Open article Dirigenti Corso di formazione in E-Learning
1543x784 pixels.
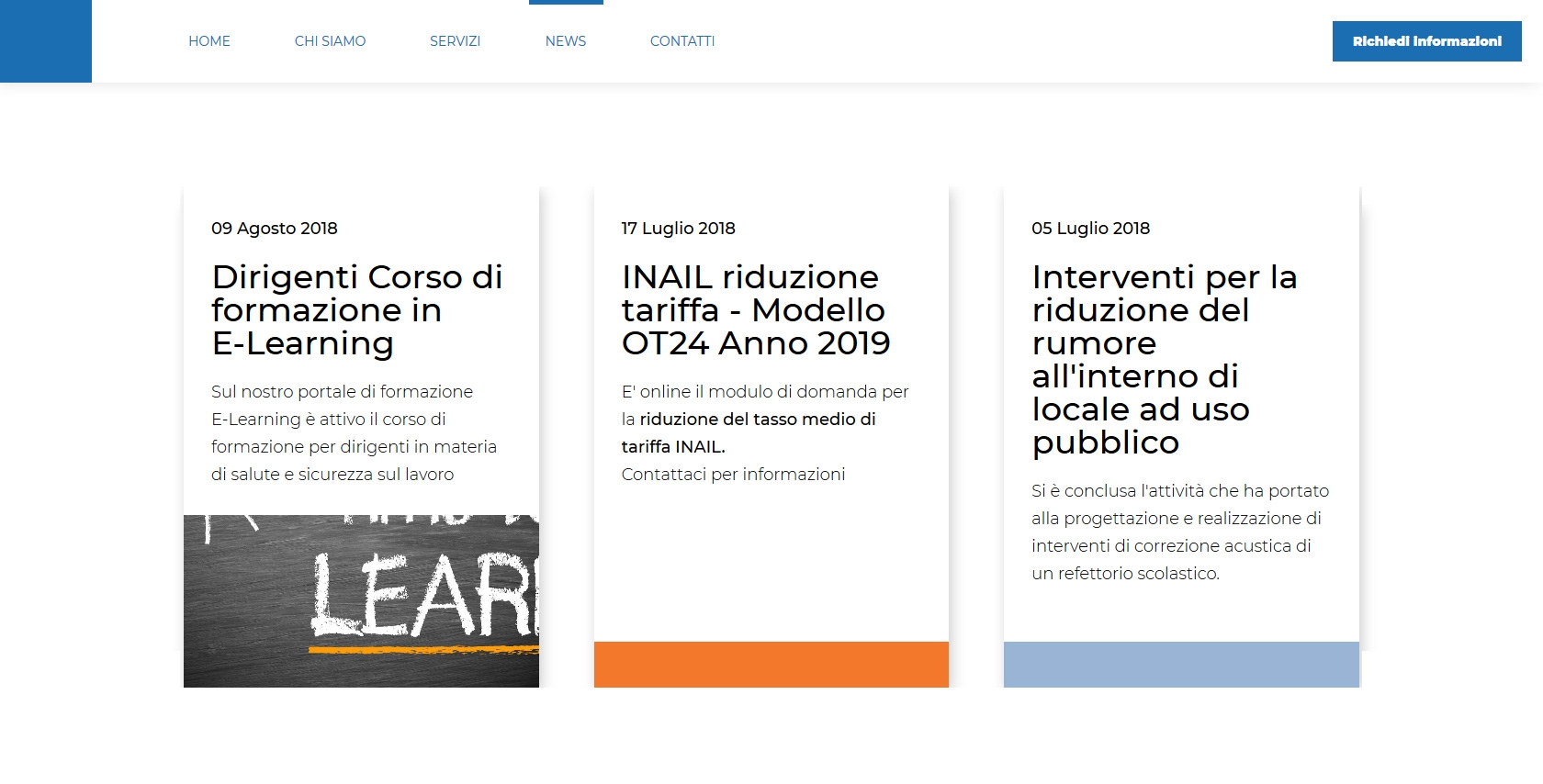357,310
